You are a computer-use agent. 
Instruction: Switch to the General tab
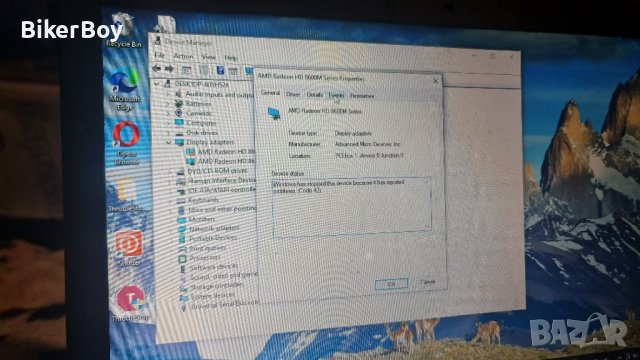click(270, 93)
